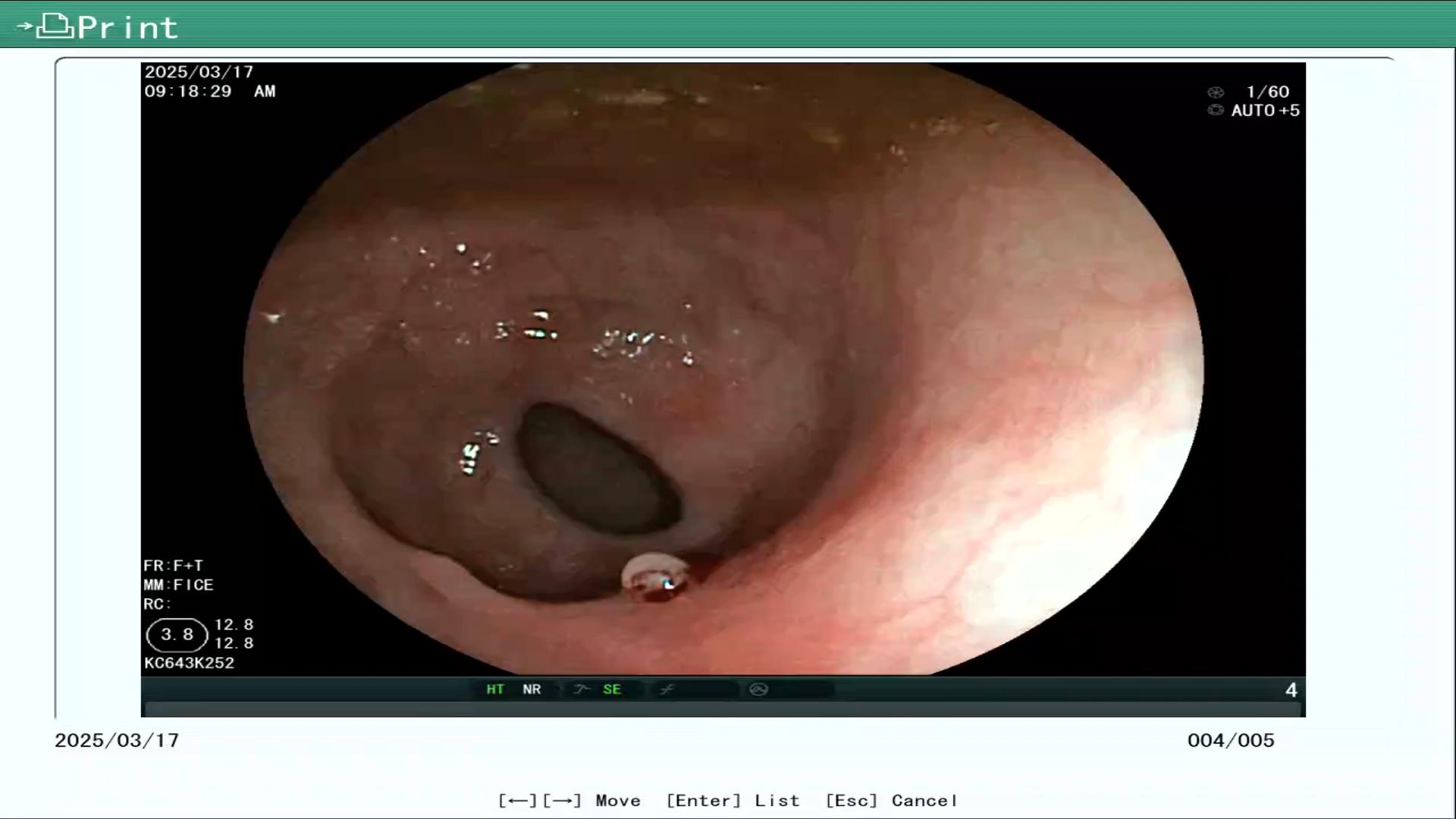
Task: Click the RC: label
Action: point(158,604)
